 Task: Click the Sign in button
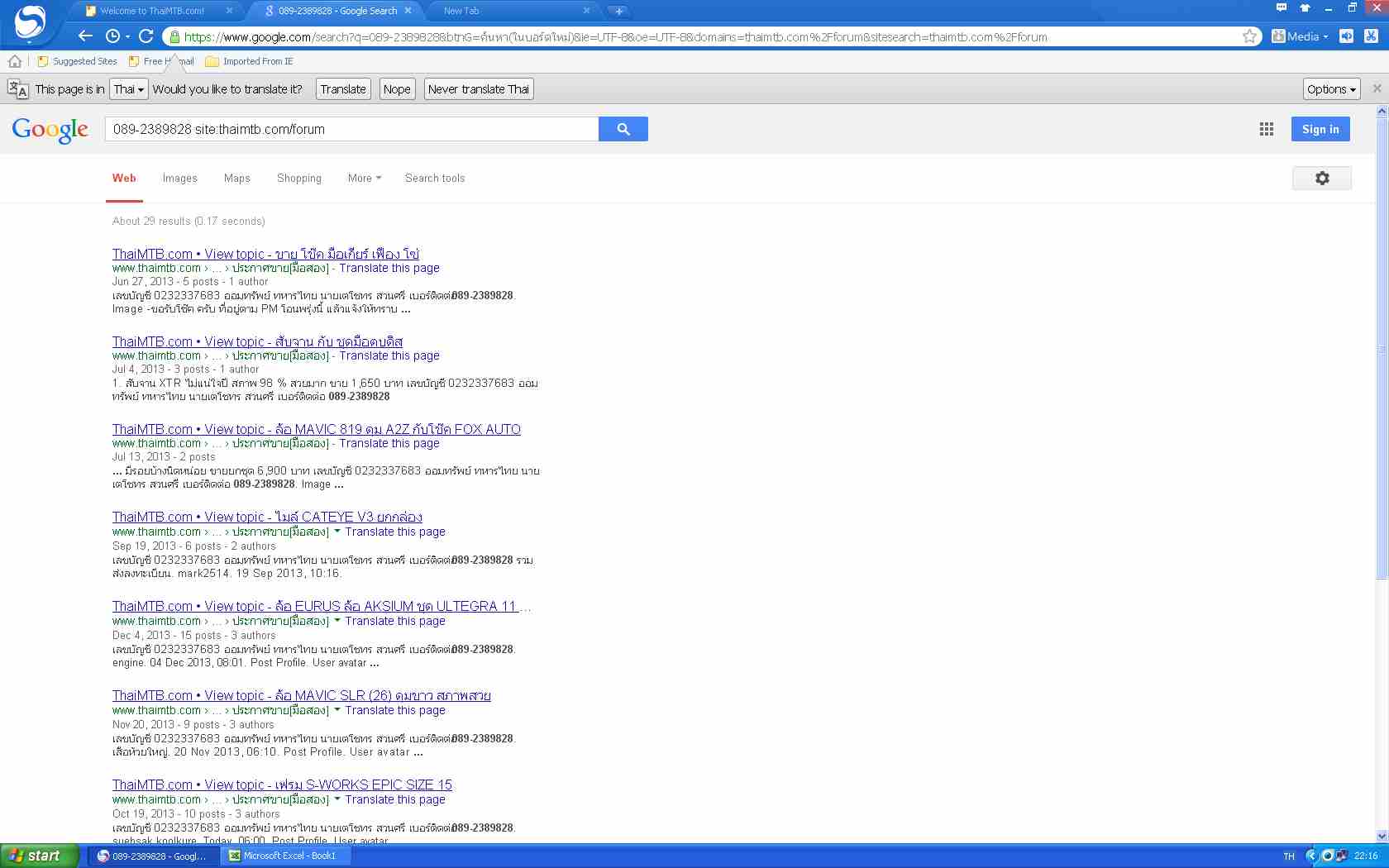1320,129
